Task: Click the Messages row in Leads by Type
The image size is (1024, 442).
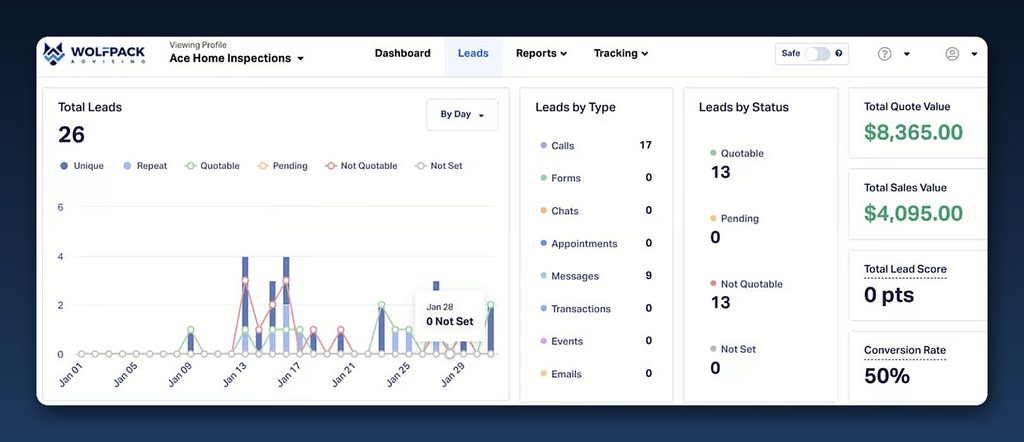Action: (x=596, y=276)
